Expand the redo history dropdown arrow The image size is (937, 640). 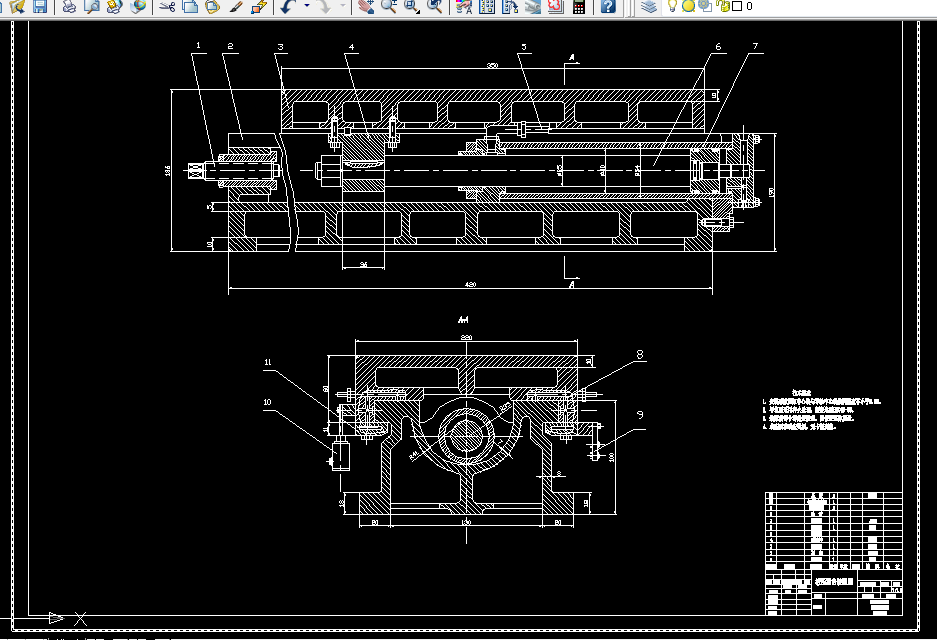343,6
